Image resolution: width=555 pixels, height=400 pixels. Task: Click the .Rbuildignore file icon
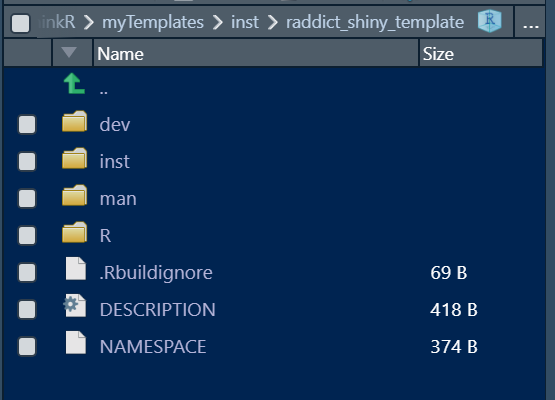76,269
